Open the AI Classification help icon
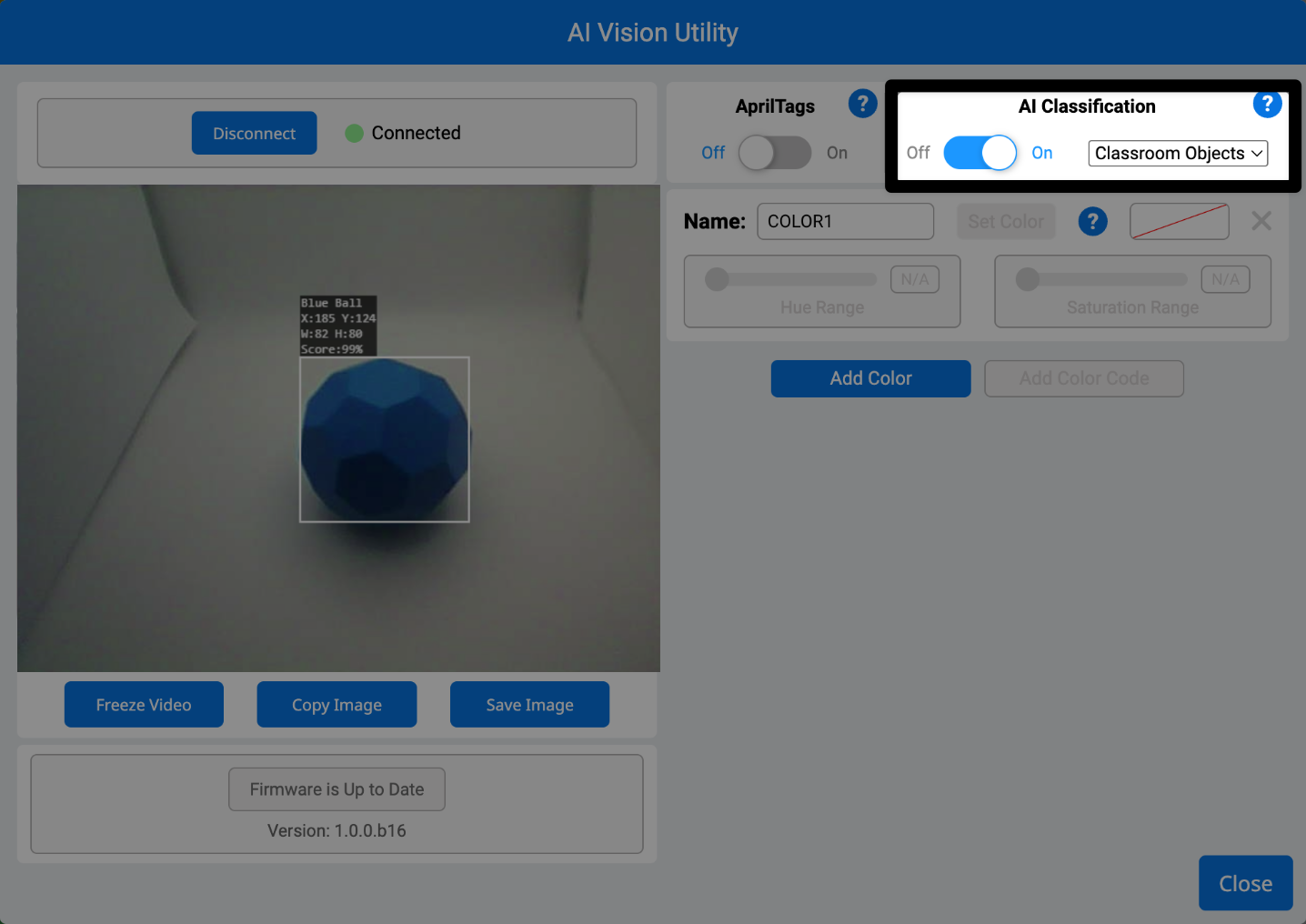Viewport: 1306px width, 924px height. pyautogui.click(x=1267, y=104)
